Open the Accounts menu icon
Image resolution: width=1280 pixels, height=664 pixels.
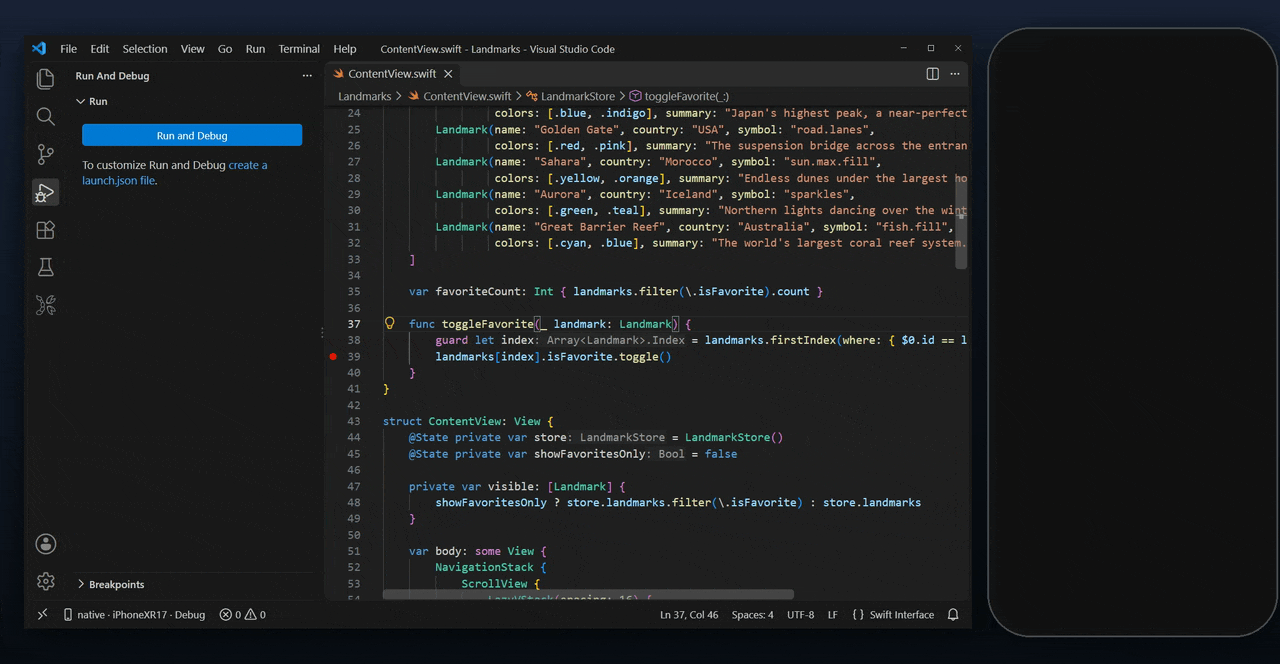(45, 544)
